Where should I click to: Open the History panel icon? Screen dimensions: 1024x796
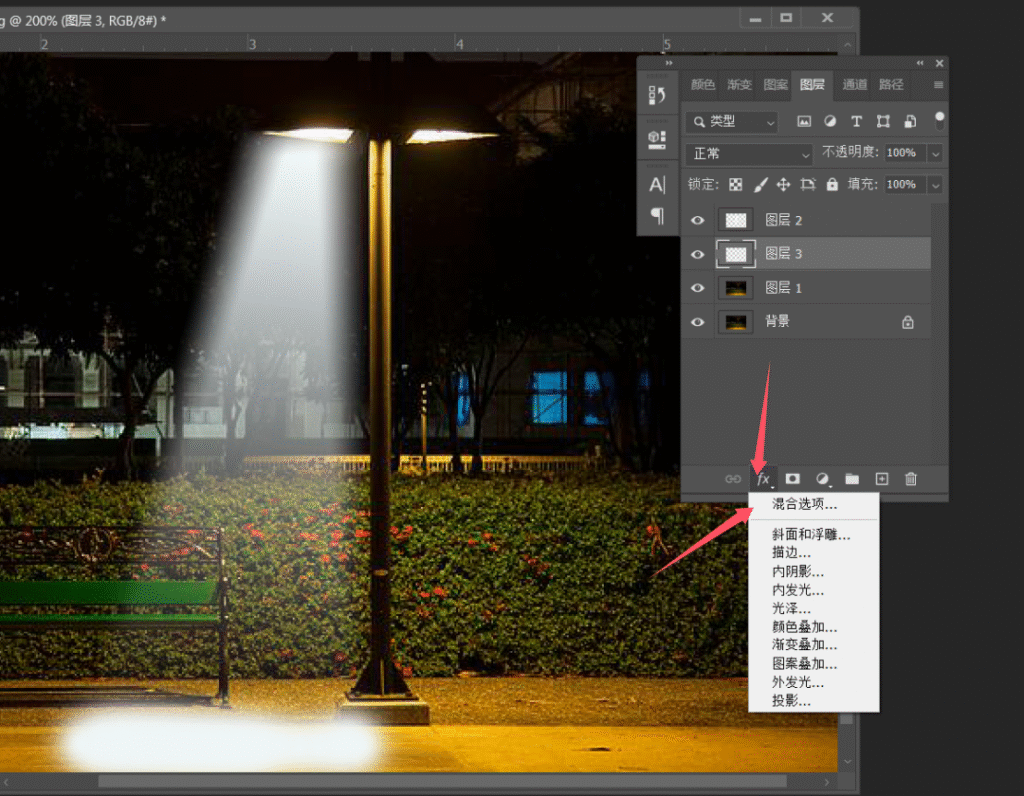[x=657, y=96]
